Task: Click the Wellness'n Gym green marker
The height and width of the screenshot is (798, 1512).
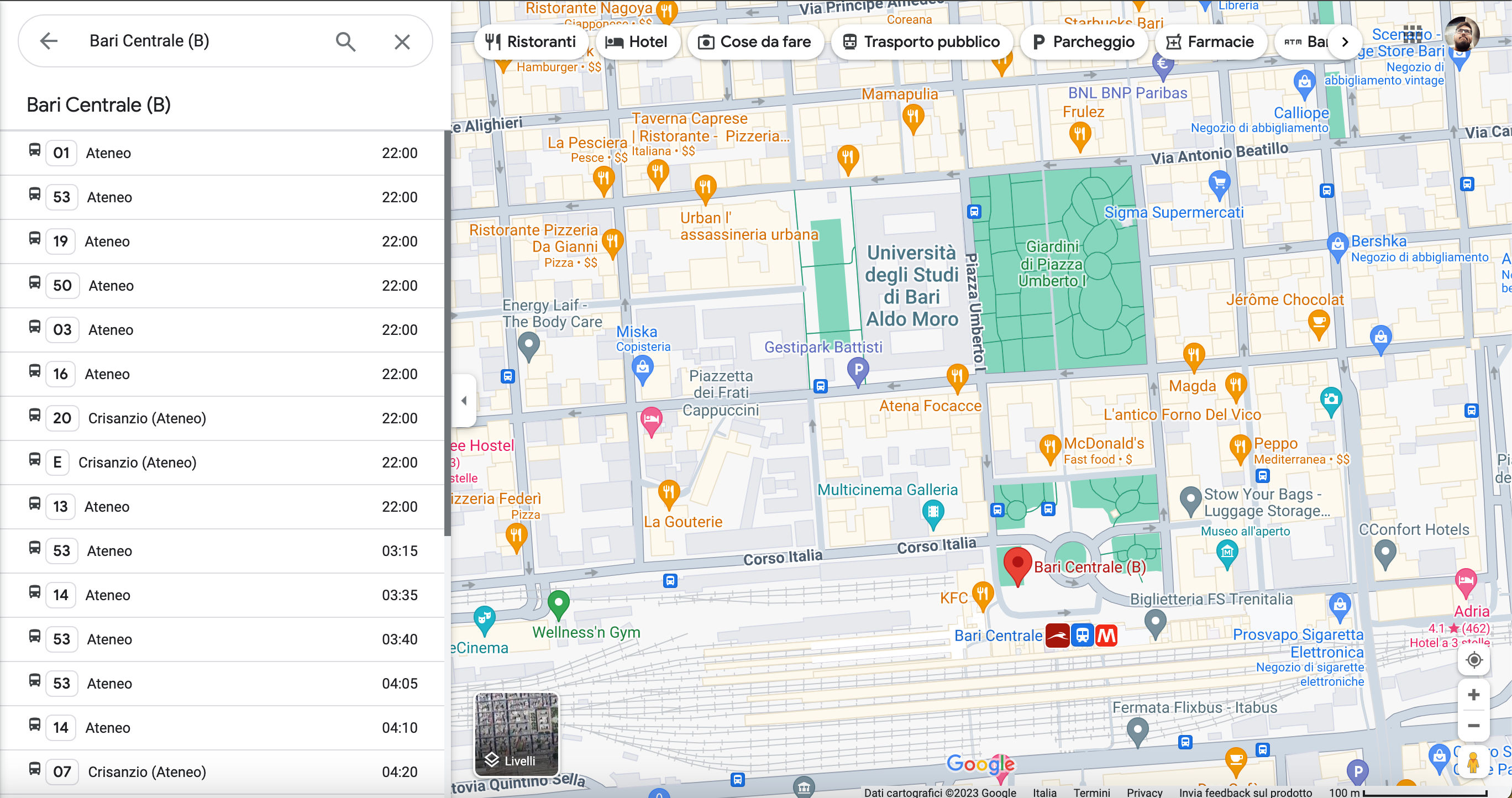Action: pos(558,604)
